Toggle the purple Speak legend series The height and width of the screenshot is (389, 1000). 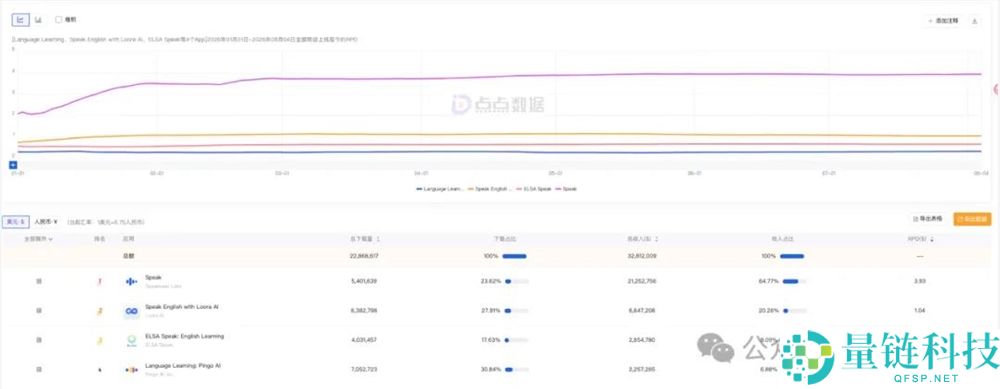click(567, 189)
